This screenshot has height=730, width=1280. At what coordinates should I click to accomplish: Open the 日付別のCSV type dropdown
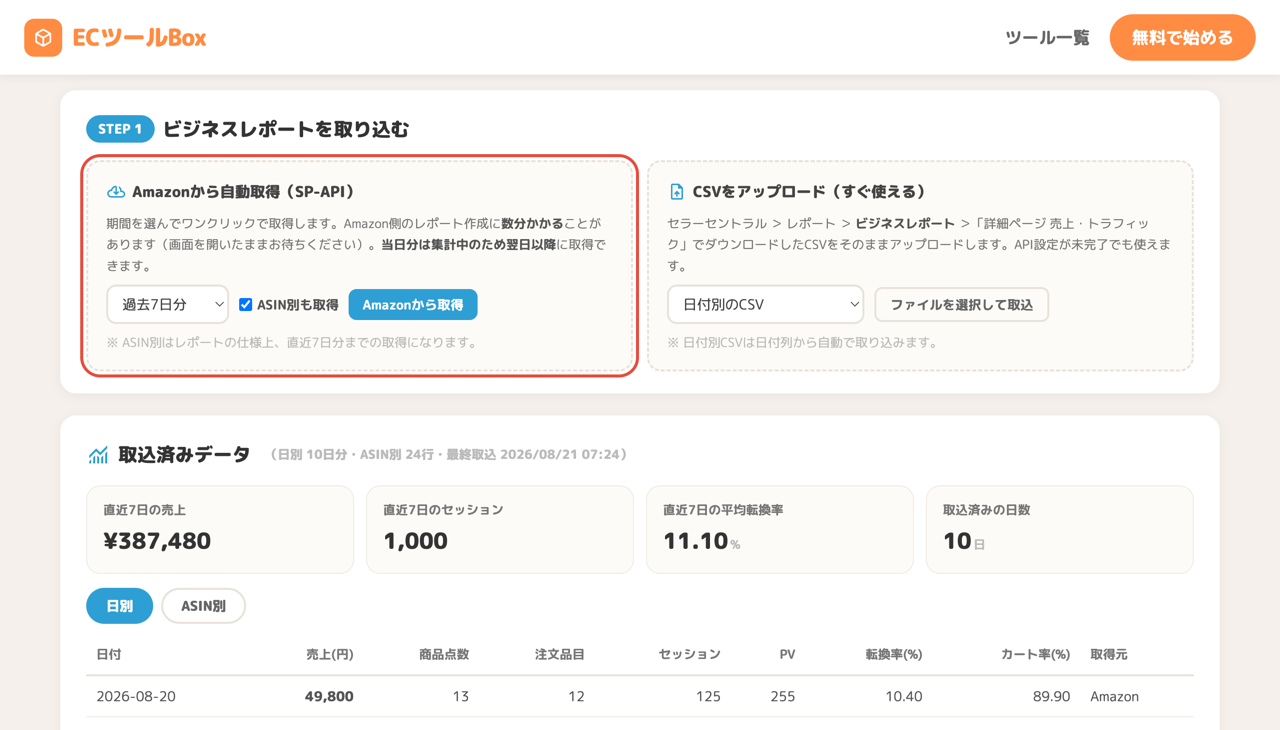(x=766, y=305)
